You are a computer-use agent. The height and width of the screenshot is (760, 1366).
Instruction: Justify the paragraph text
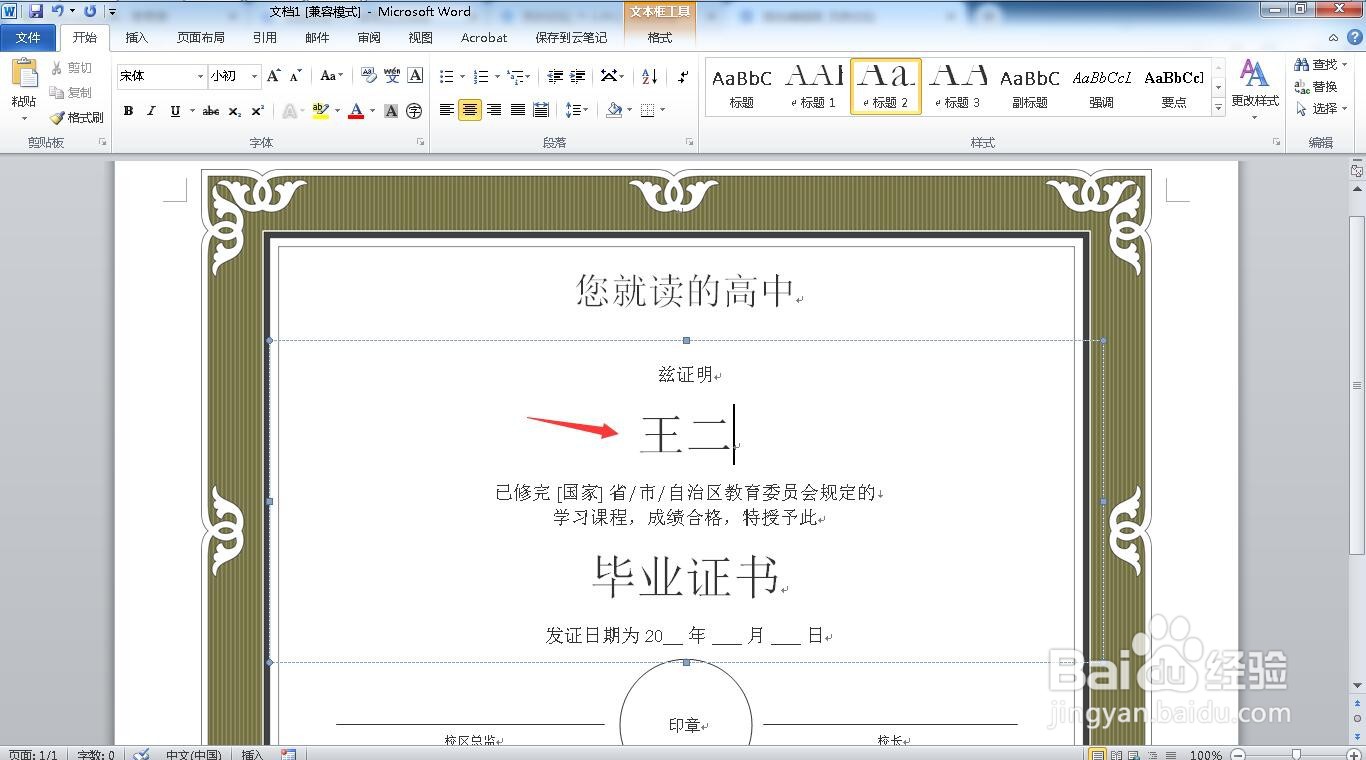point(518,110)
